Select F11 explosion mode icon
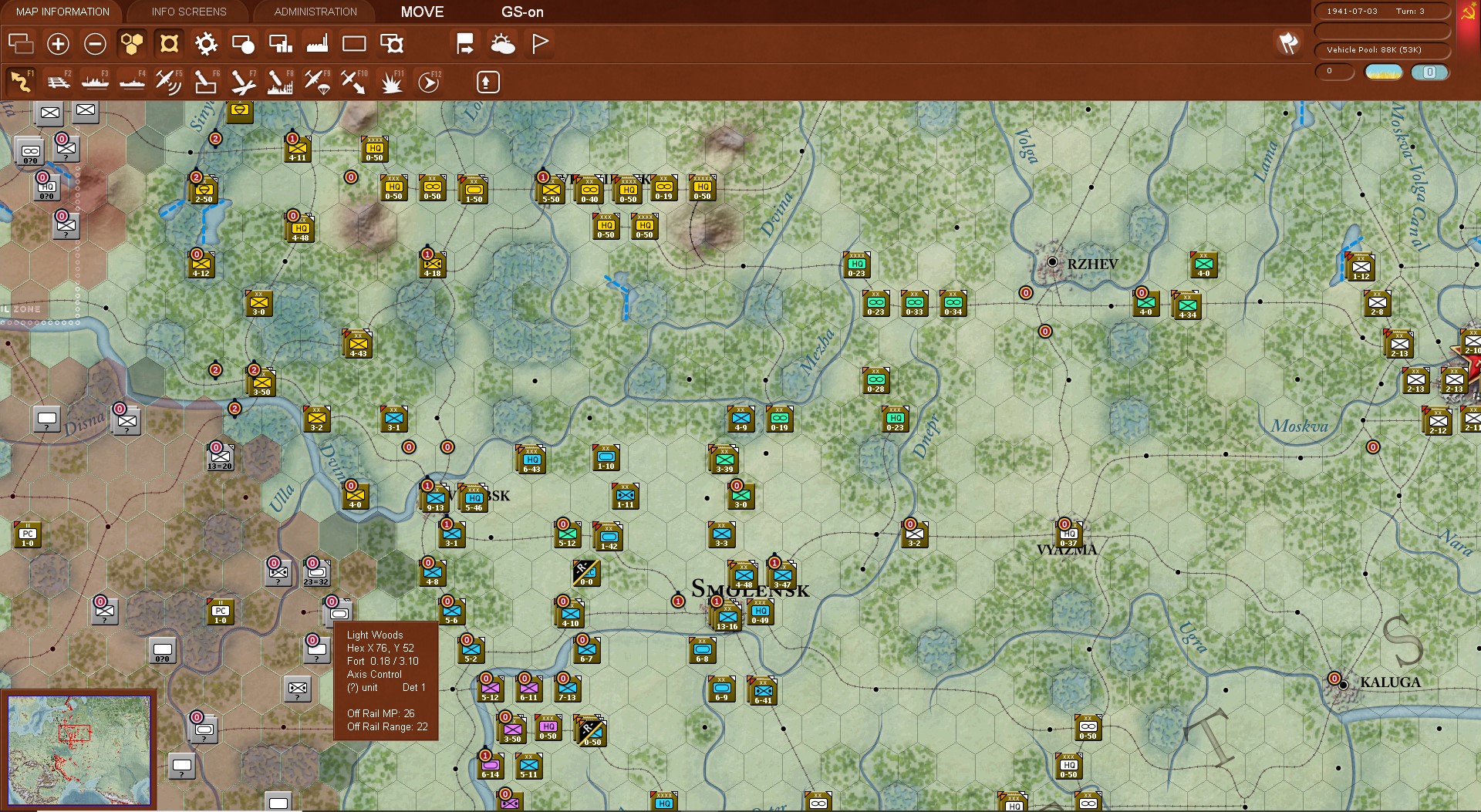1481x812 pixels. click(x=392, y=81)
